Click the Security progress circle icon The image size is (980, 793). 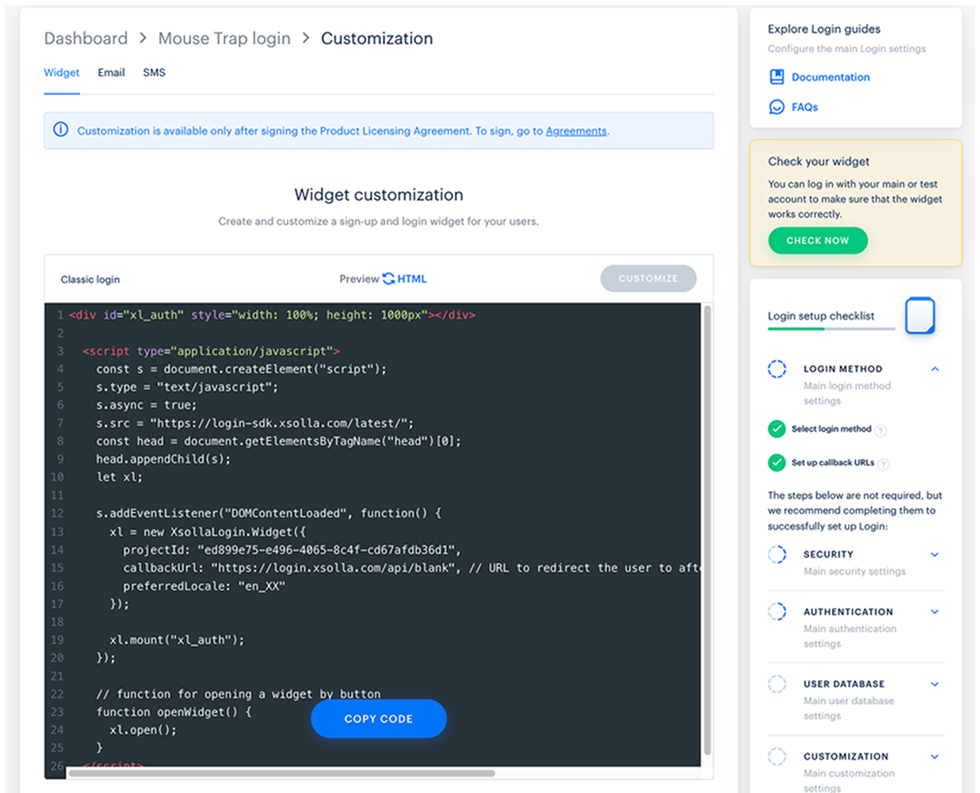(777, 554)
